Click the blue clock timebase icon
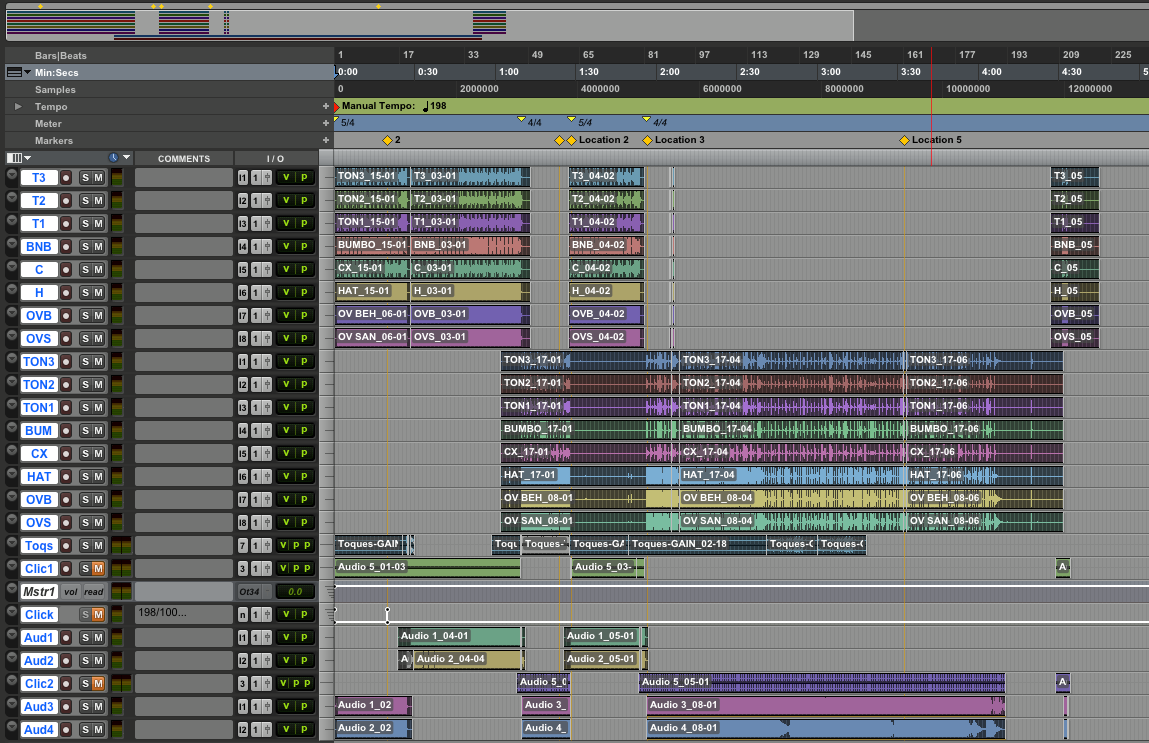The width and height of the screenshot is (1149, 743). point(114,158)
